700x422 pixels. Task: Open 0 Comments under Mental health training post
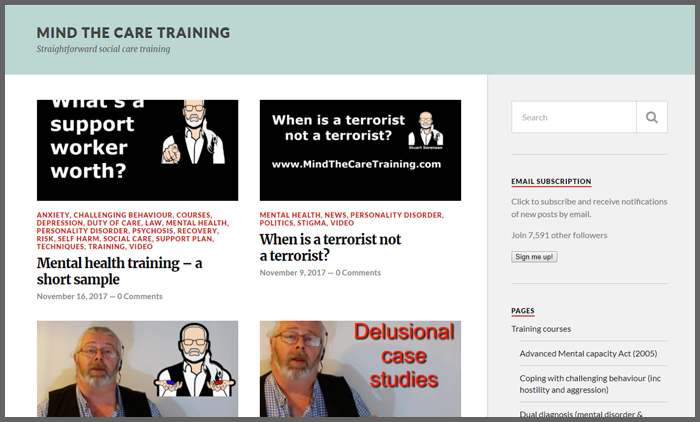click(140, 296)
